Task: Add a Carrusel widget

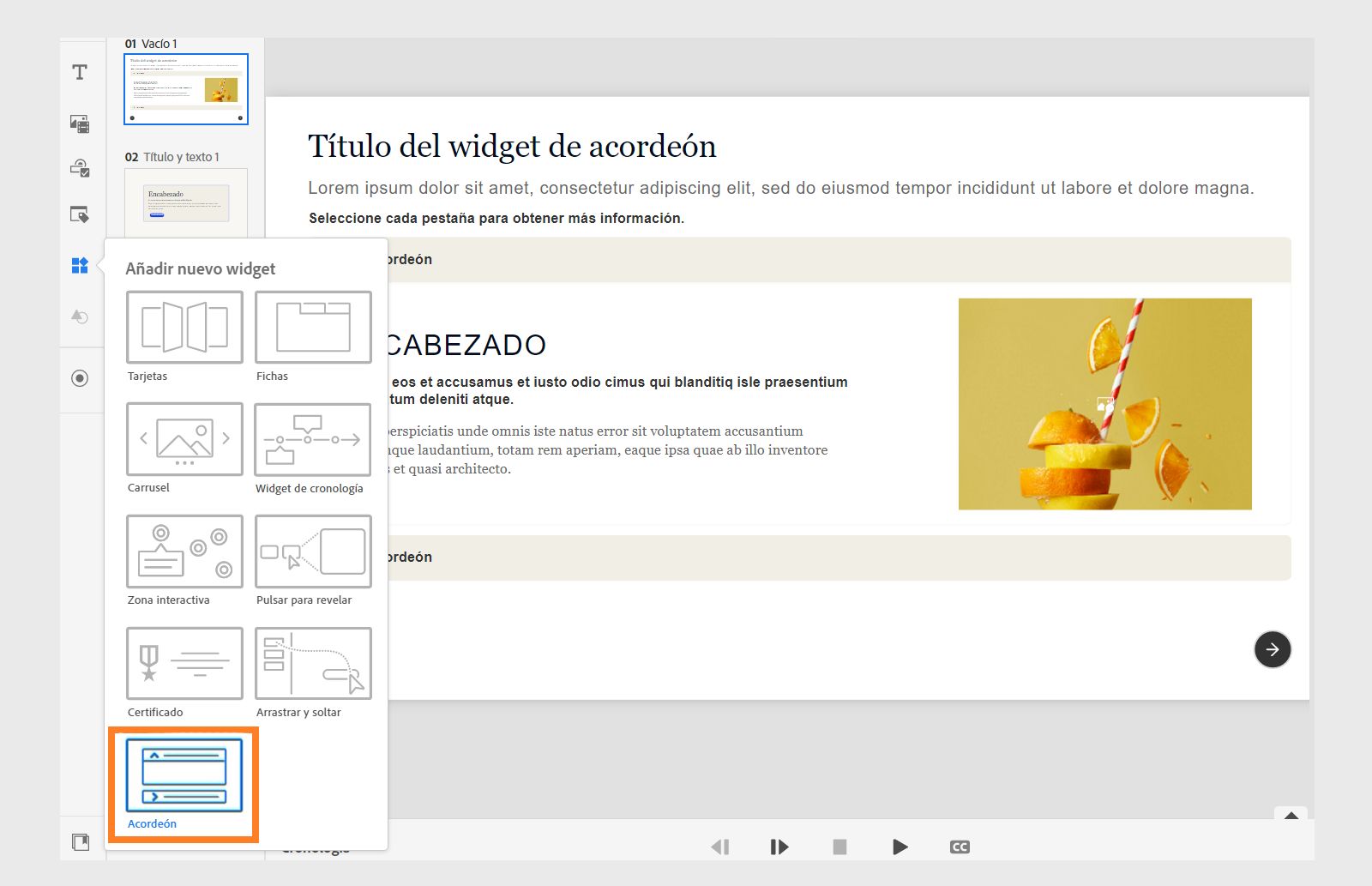Action: pyautogui.click(x=184, y=439)
